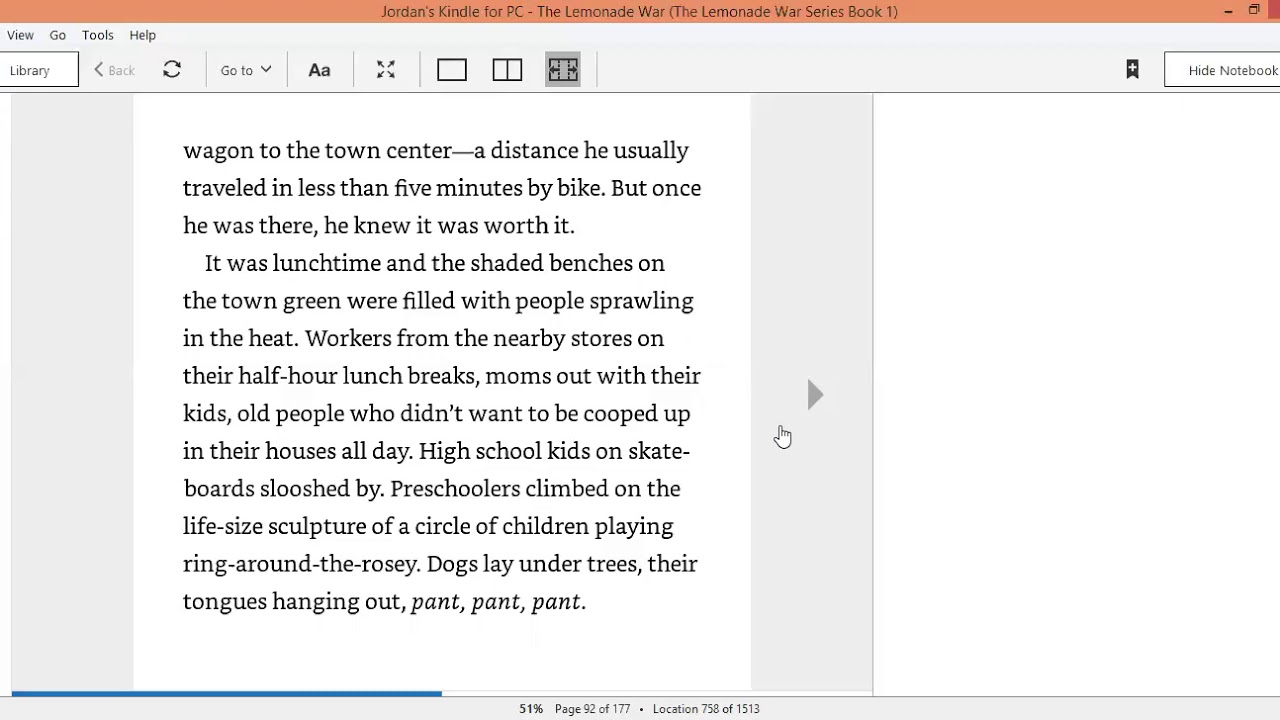
Task: Click 'Location 758 of 1513' text
Action: (706, 709)
